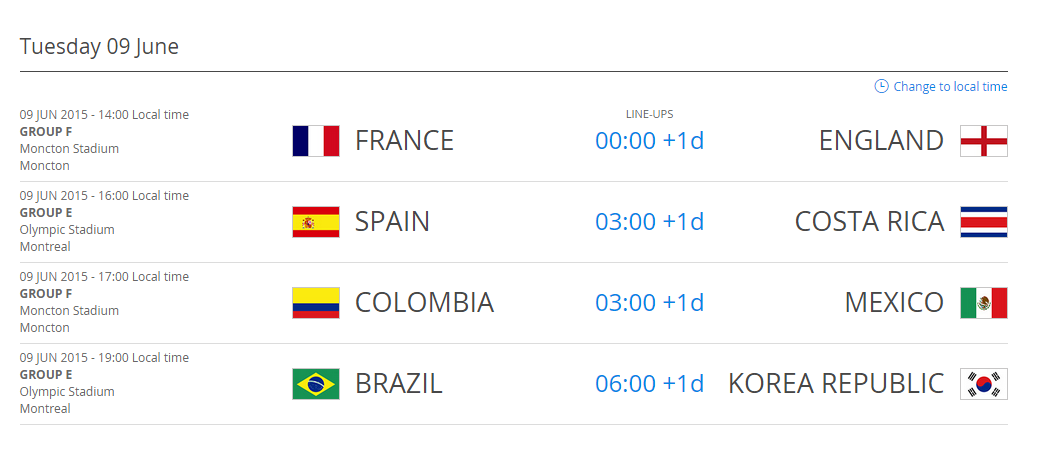The height and width of the screenshot is (454, 1042).
Task: Click the England flag icon
Action: tap(983, 141)
